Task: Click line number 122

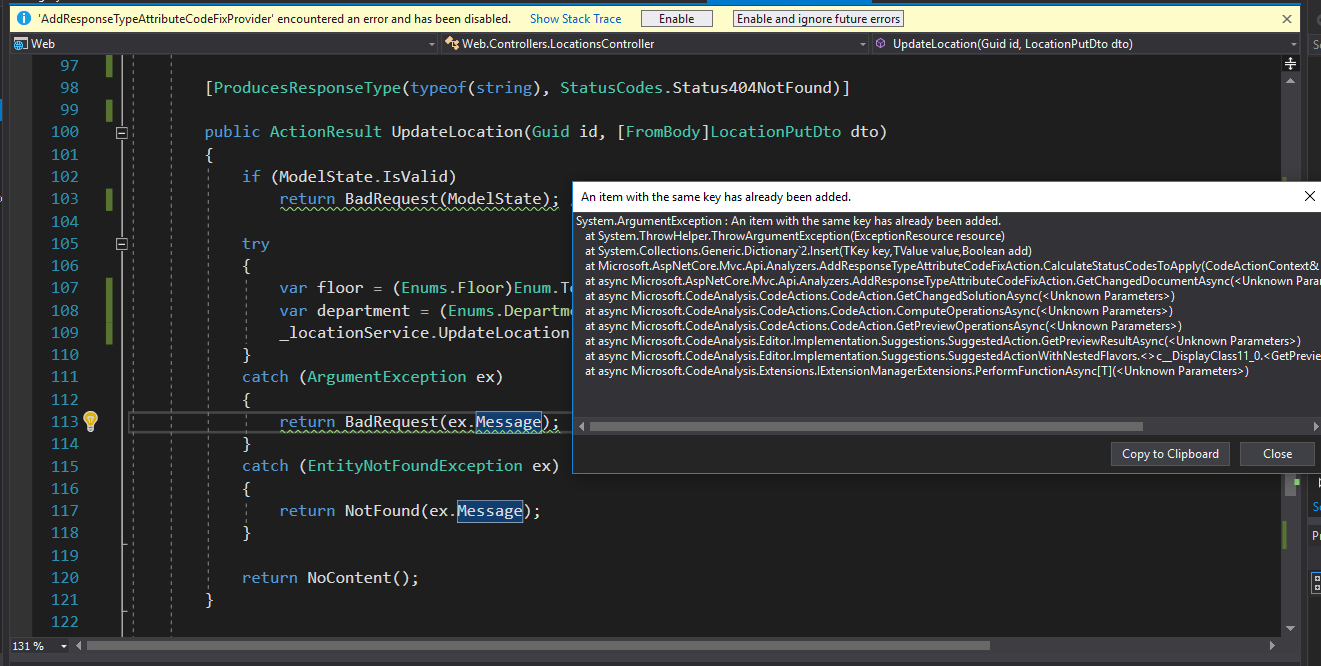Action: pyautogui.click(x=63, y=622)
